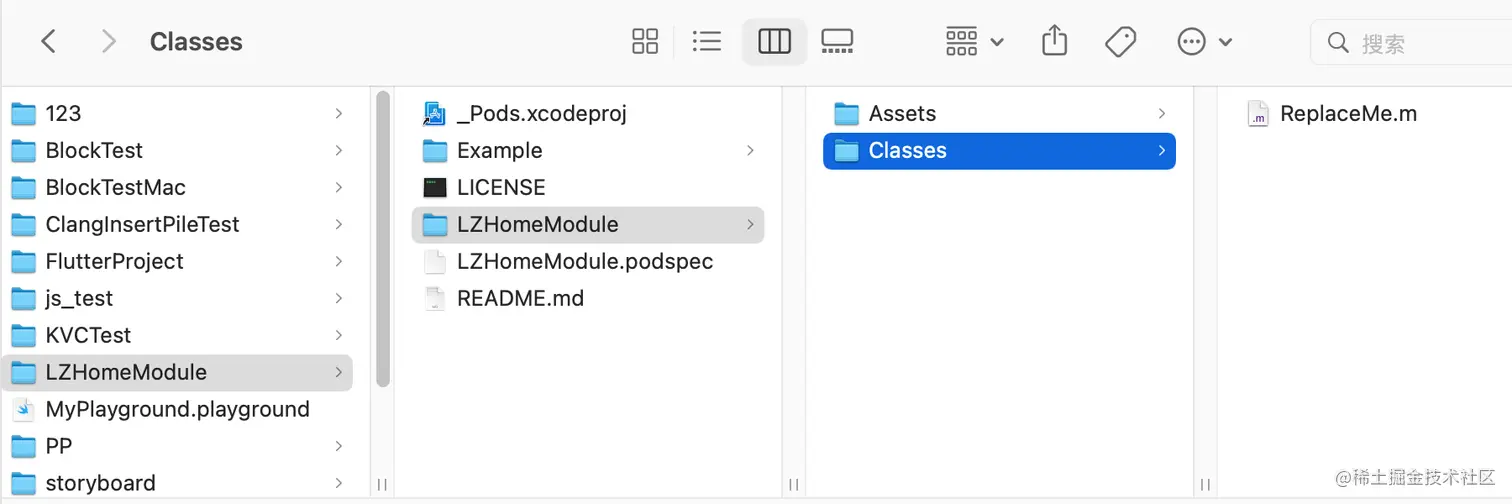The height and width of the screenshot is (504, 1512).
Task: Click the _Pods.xcodeproj file icon
Action: point(434,113)
